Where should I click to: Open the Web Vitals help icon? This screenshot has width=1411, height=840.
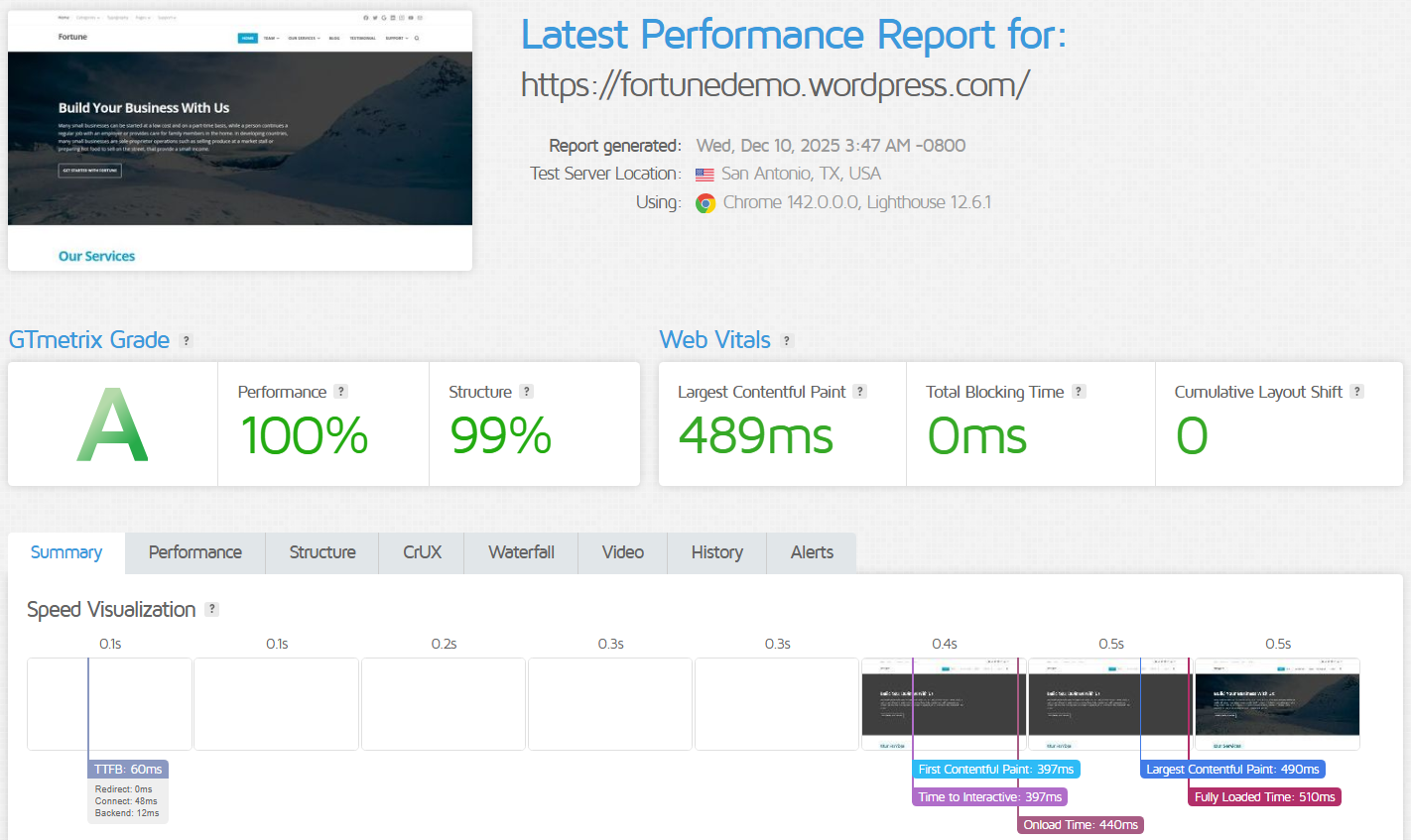click(x=787, y=340)
